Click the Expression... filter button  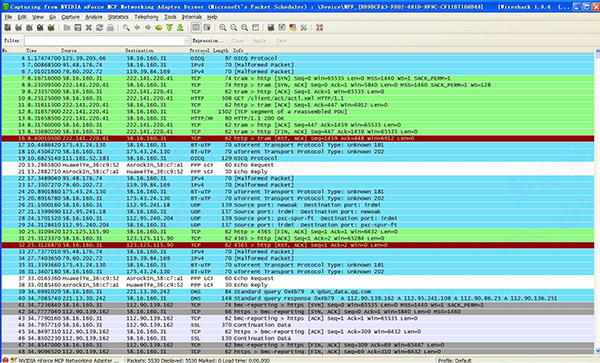(x=208, y=41)
